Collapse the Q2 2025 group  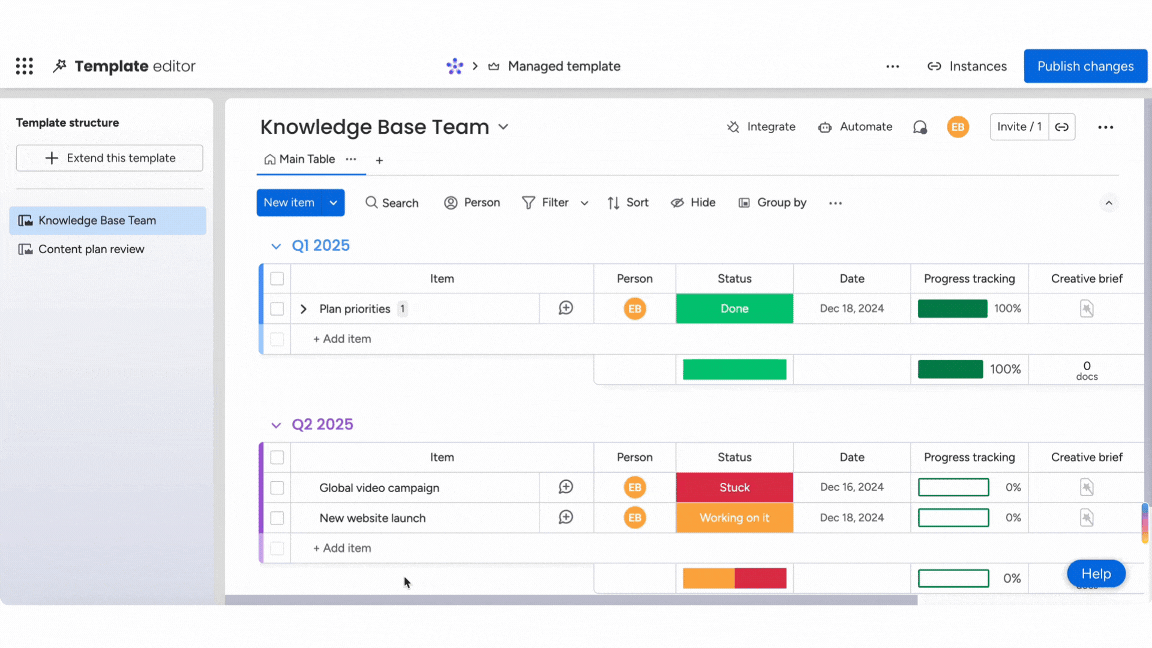pos(276,425)
